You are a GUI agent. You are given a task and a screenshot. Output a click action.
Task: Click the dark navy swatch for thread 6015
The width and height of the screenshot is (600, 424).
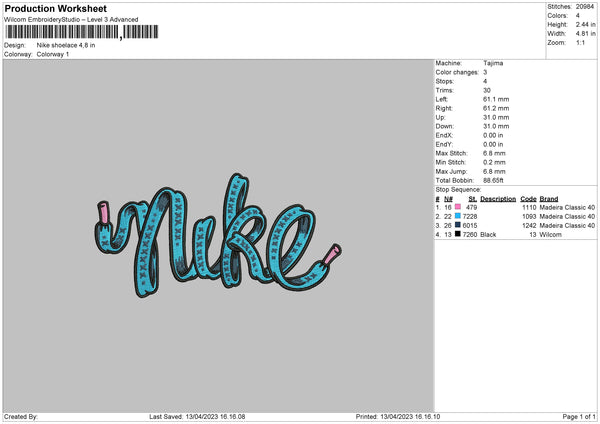(x=458, y=225)
